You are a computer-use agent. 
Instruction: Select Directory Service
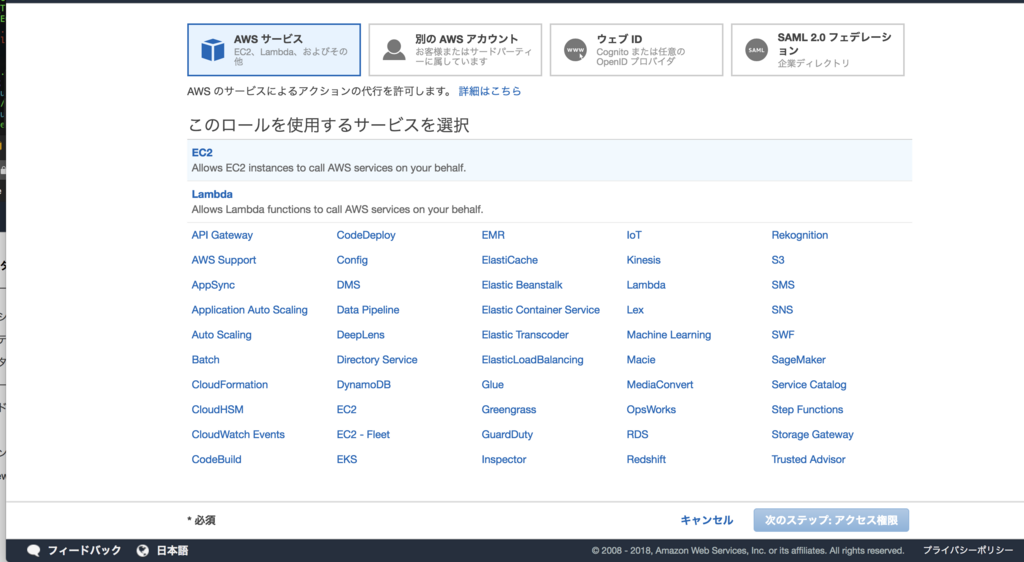[377, 360]
